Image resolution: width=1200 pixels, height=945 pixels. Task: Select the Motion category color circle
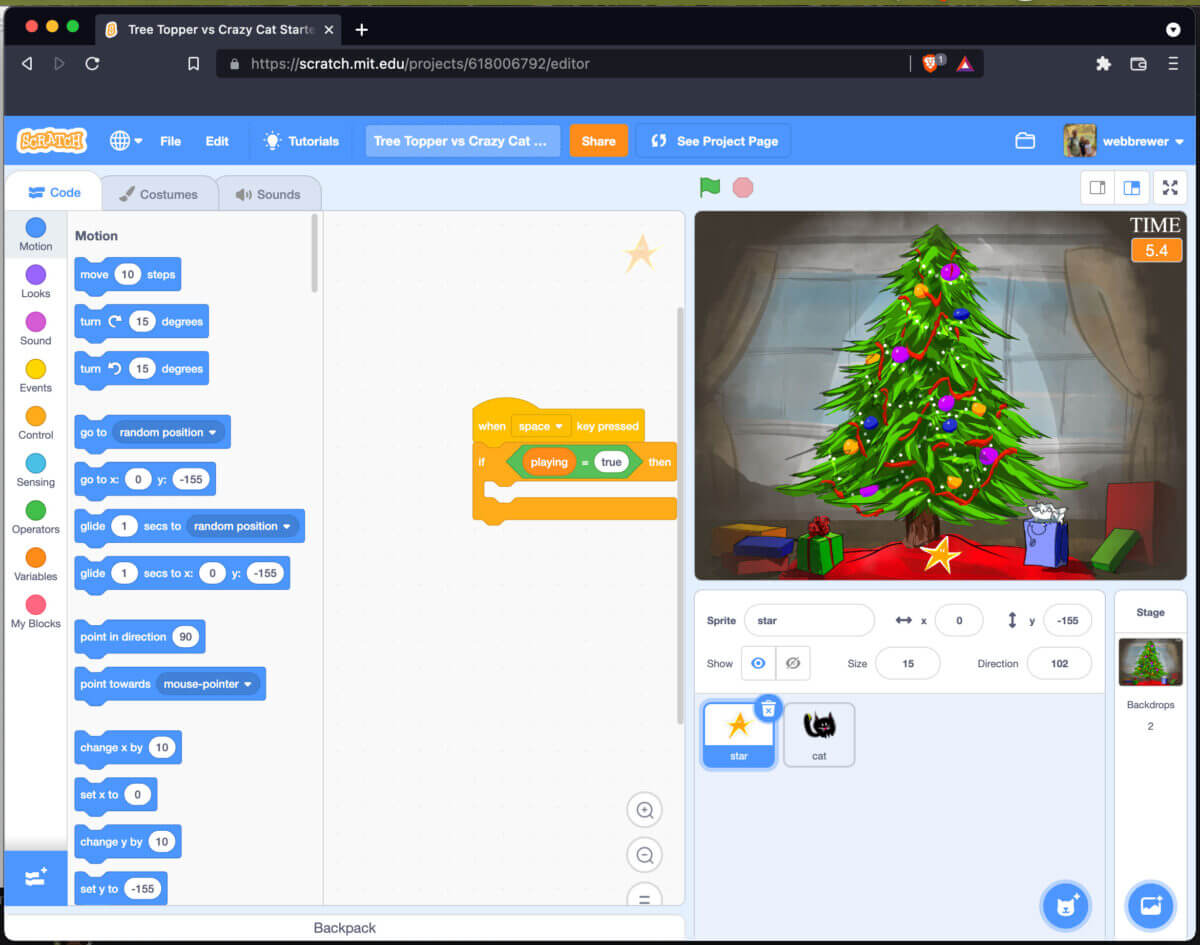click(36, 227)
